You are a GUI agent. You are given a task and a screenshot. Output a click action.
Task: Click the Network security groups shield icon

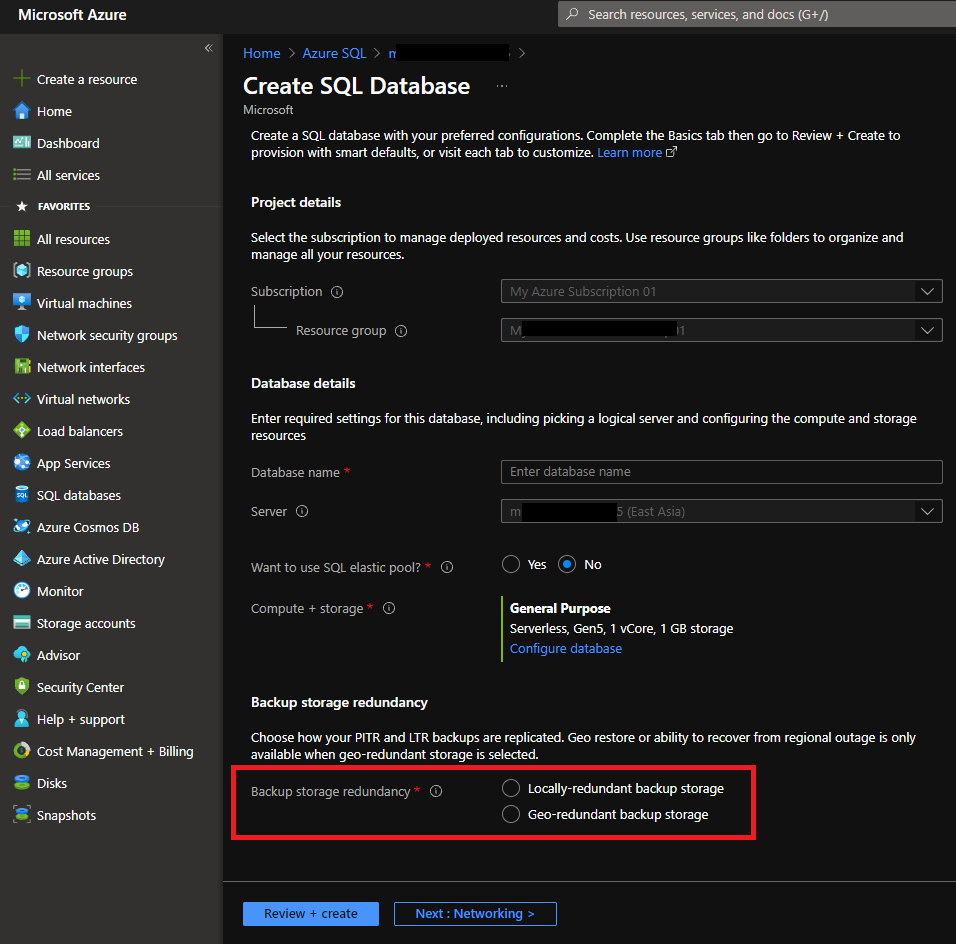pos(22,334)
